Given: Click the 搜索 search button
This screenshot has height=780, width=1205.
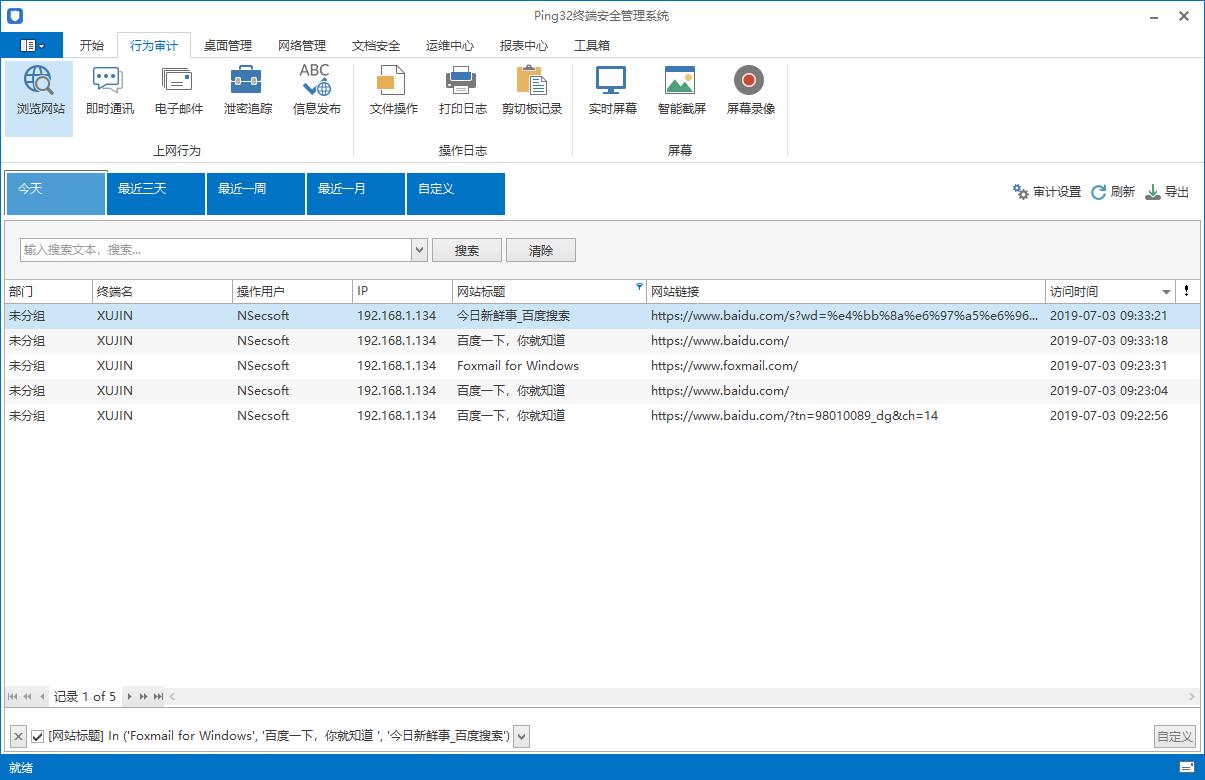Looking at the screenshot, I should click(467, 250).
